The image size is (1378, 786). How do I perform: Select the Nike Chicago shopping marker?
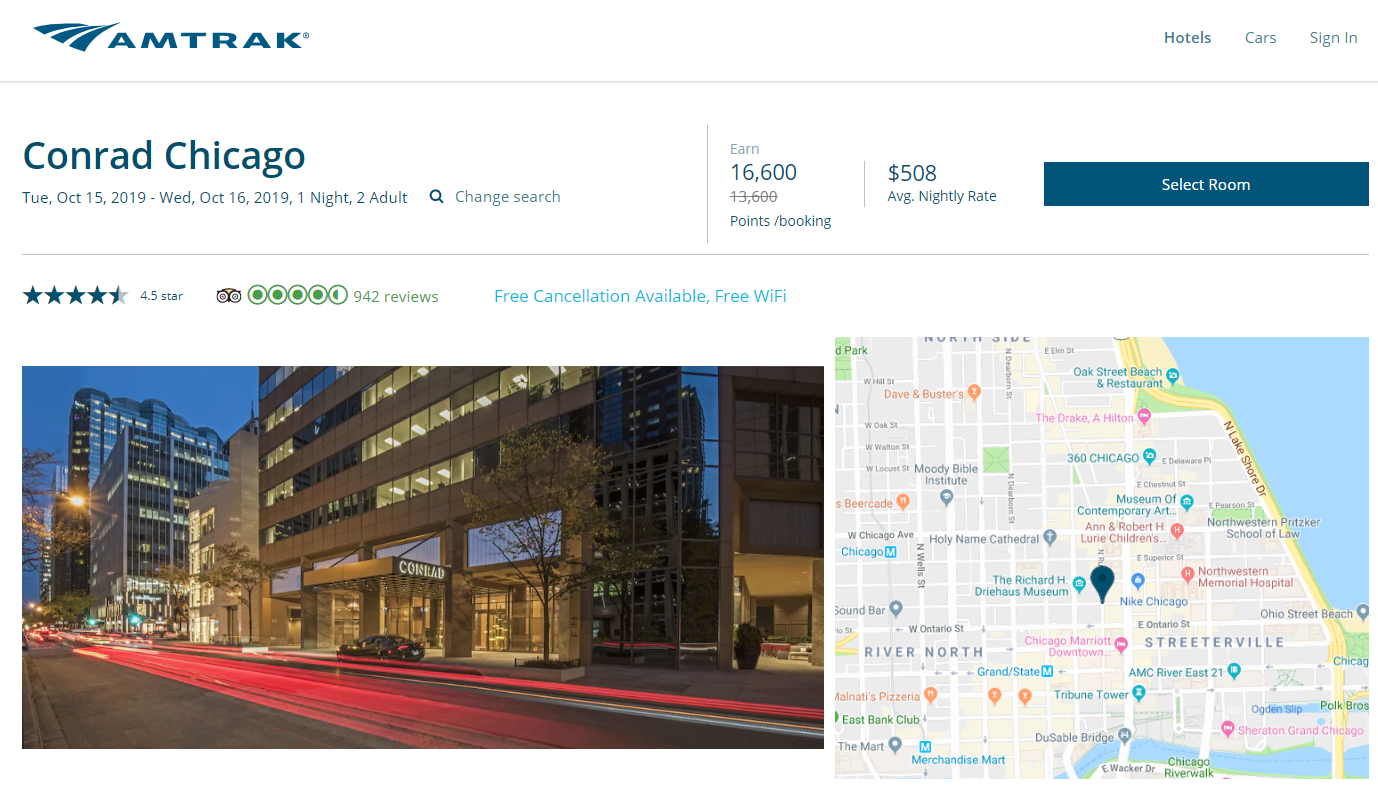point(1137,582)
